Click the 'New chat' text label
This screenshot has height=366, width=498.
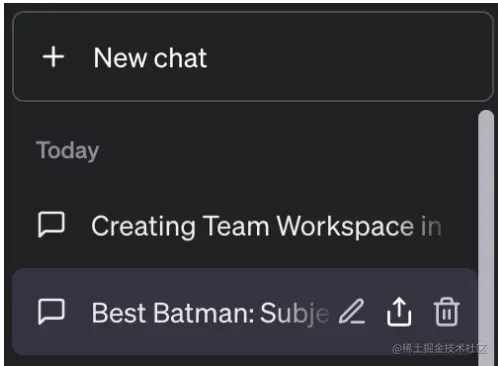150,58
